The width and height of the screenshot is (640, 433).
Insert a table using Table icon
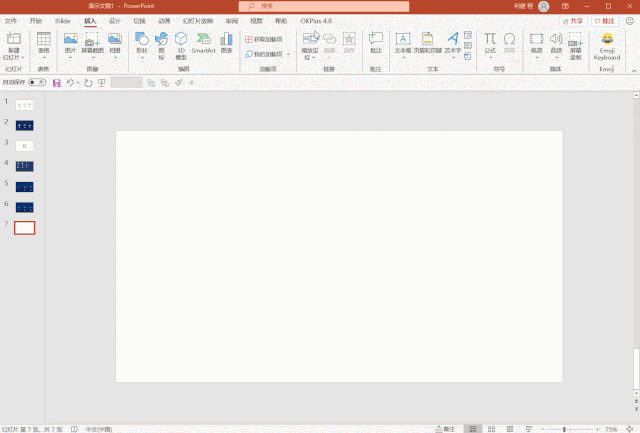[44, 38]
